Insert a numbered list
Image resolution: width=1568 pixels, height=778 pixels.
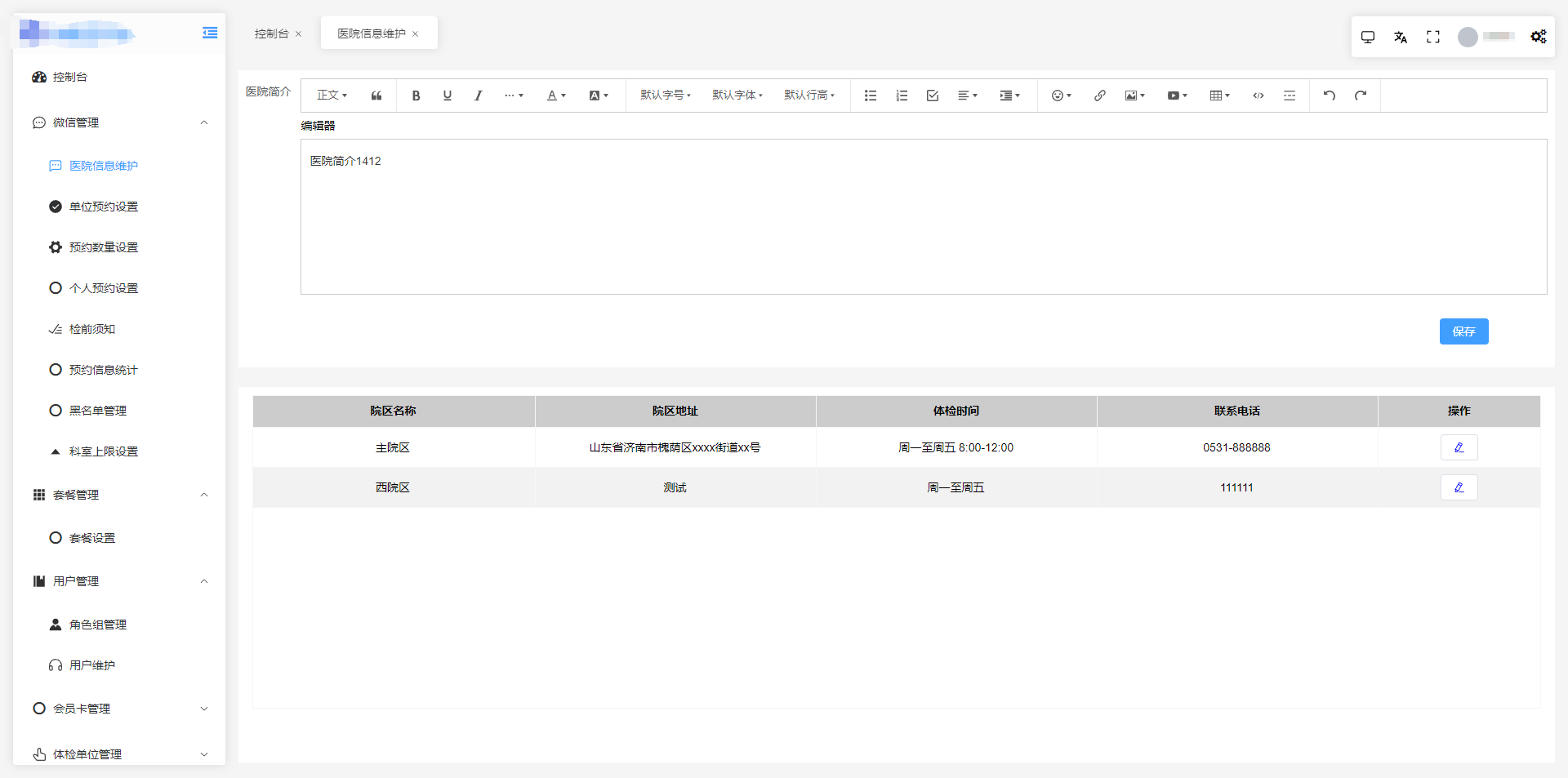click(x=902, y=96)
